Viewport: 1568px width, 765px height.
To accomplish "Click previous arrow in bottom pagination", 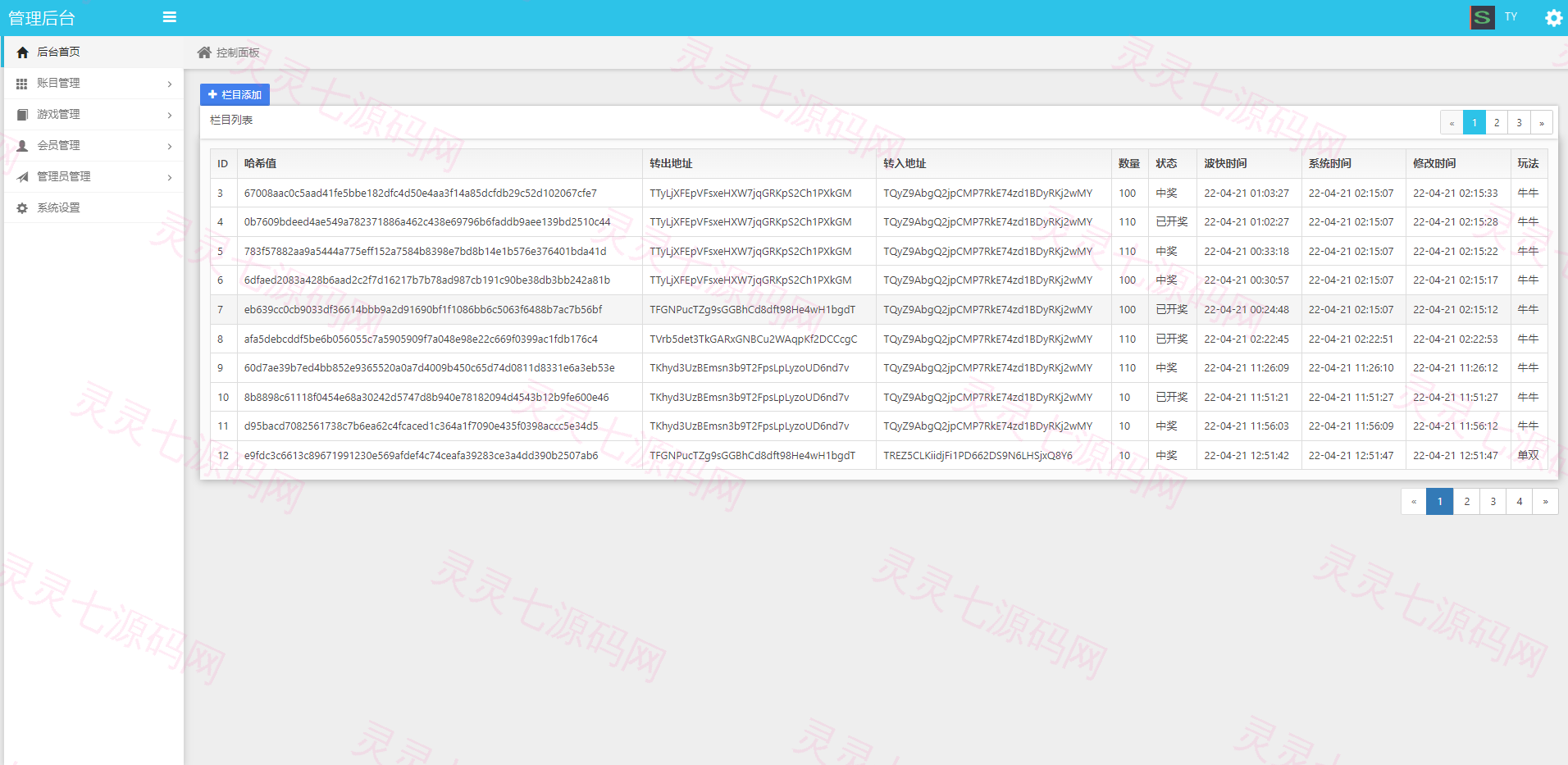I will click(x=1414, y=501).
